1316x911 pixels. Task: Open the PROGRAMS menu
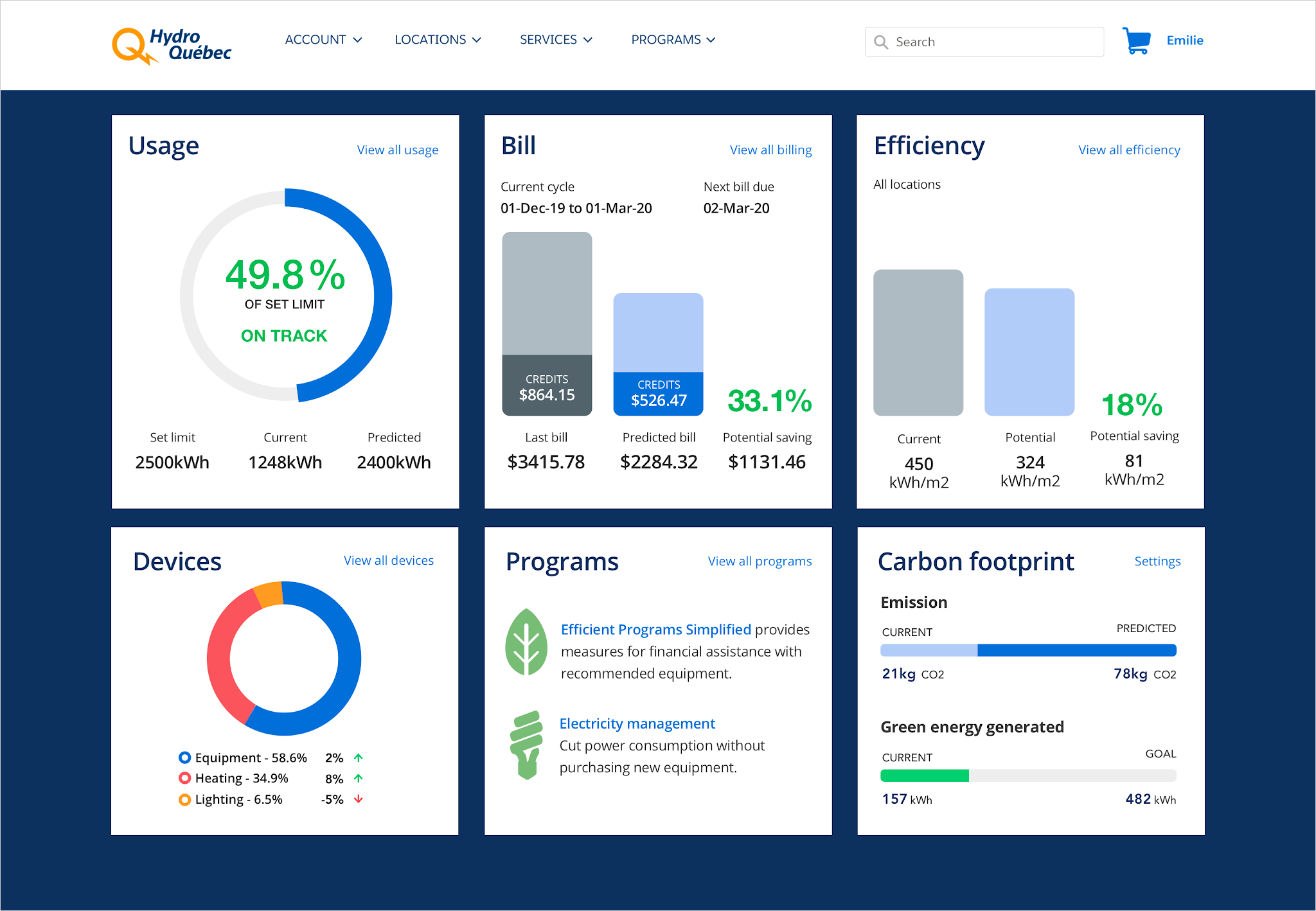coord(673,40)
